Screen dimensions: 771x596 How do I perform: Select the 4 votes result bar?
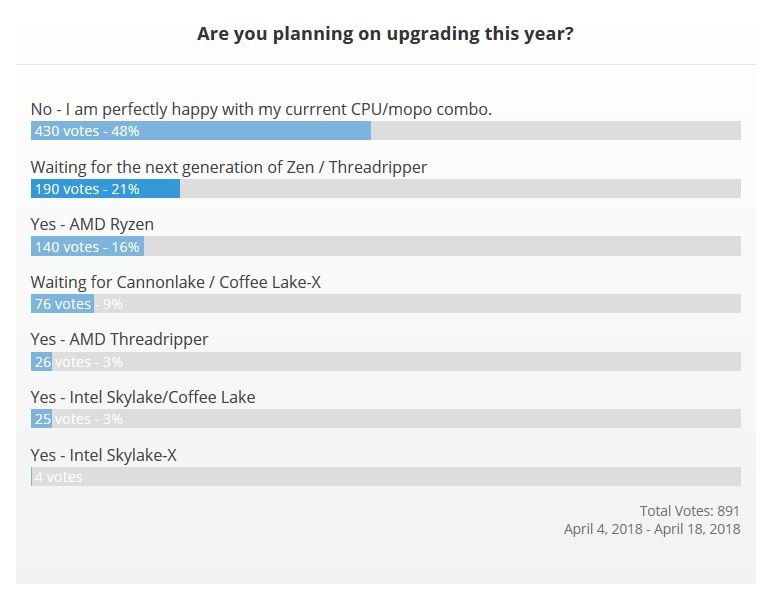coord(386,477)
